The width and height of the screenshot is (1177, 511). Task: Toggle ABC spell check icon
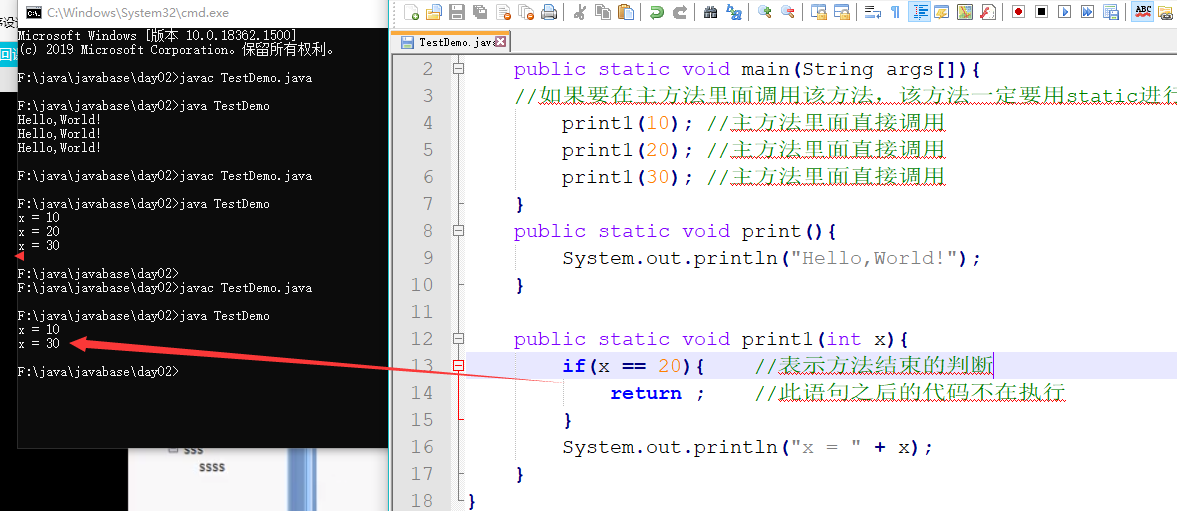1142,12
